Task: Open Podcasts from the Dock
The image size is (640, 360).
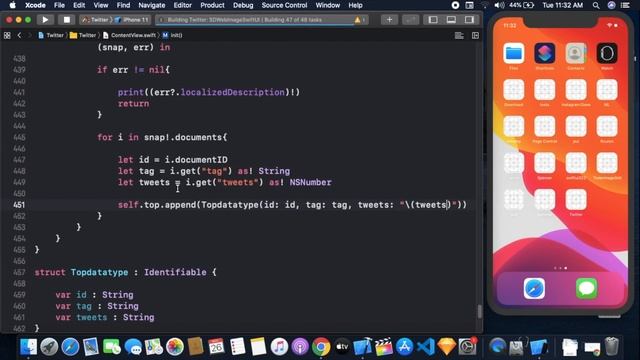Action: [300, 347]
